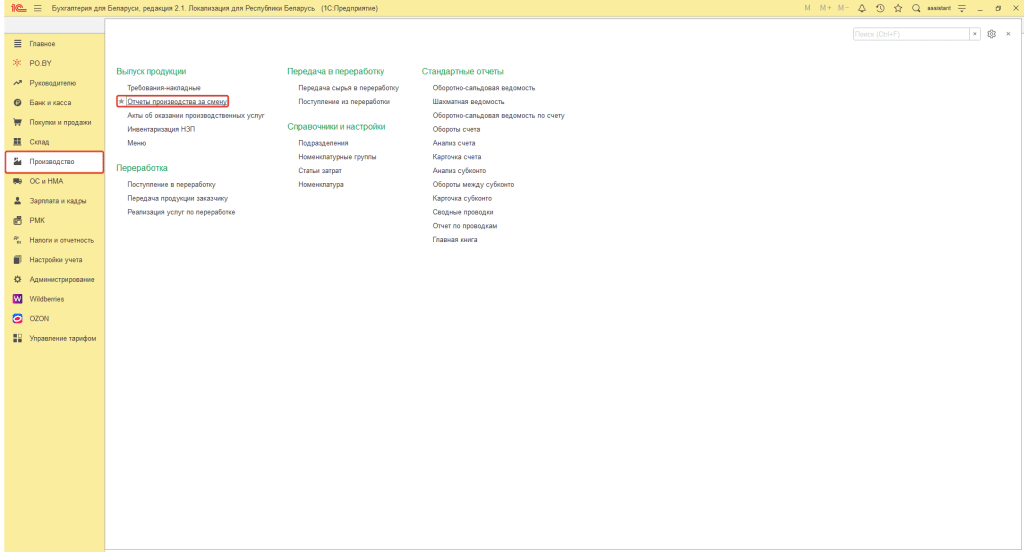Open the Управление тарифом section
This screenshot has height=552, width=1024.
pos(54,338)
